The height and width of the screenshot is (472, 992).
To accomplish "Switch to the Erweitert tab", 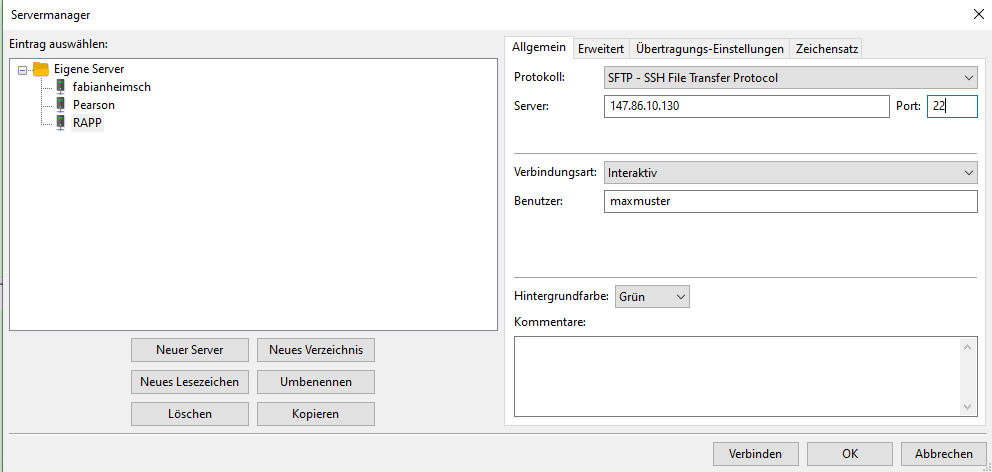I will pyautogui.click(x=601, y=49).
